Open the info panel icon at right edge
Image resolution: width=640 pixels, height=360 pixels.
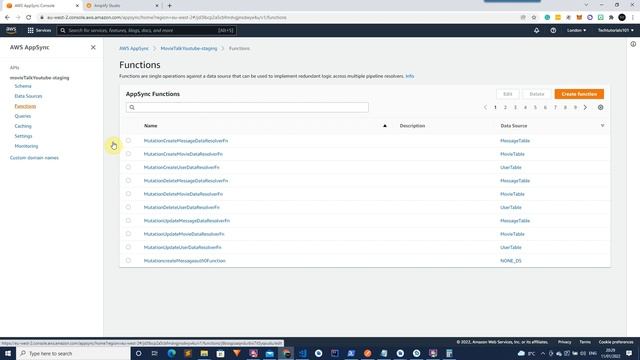tap(633, 44)
